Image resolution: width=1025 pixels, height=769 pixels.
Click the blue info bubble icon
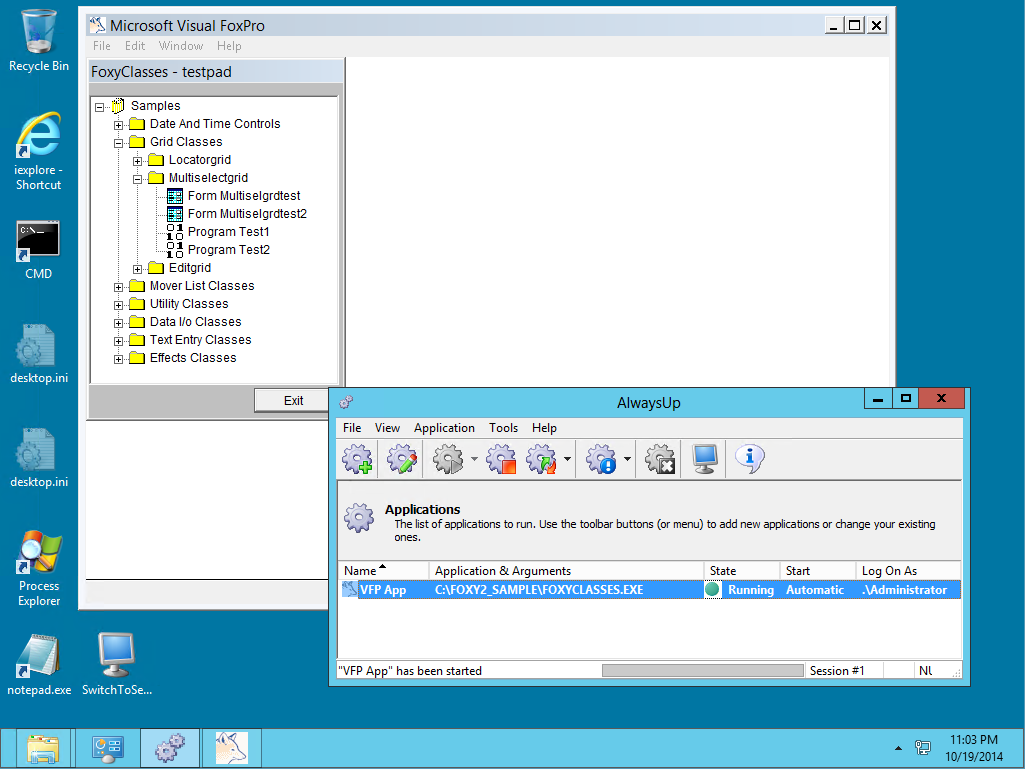749,460
